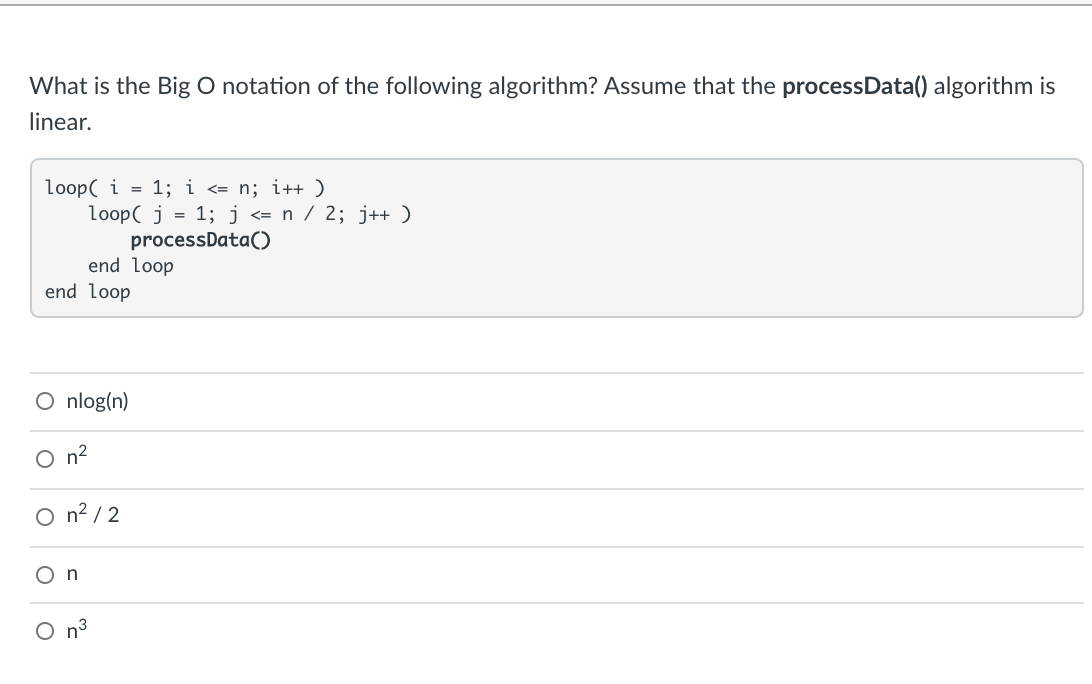Click the n² option label
Screen dimensions: 1092x684
74,457
